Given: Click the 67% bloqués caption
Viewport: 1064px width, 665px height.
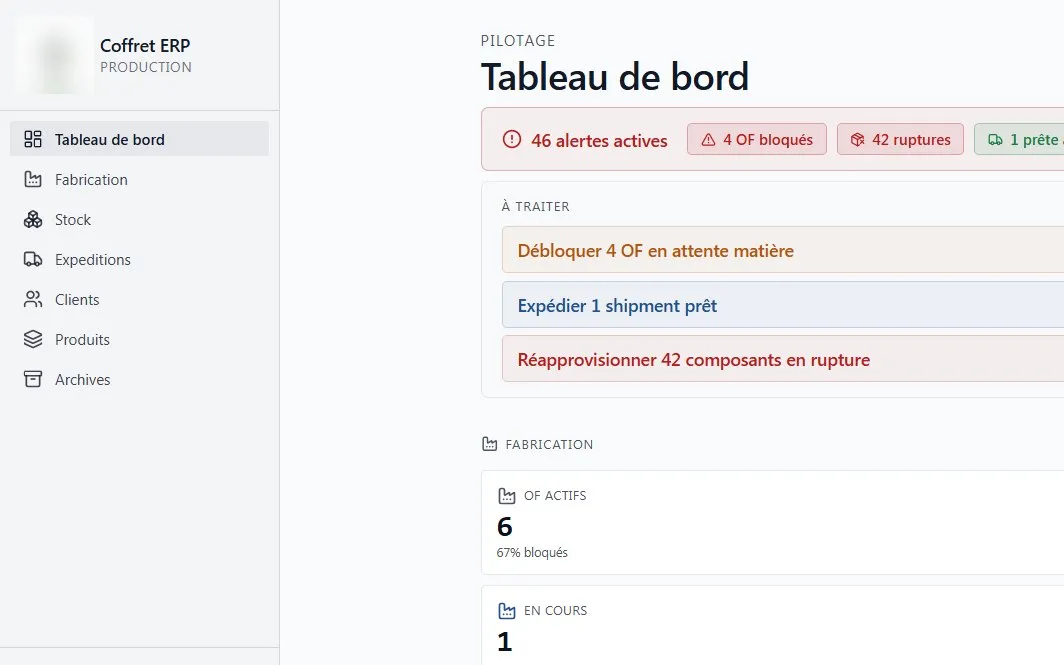Looking at the screenshot, I should (532, 552).
